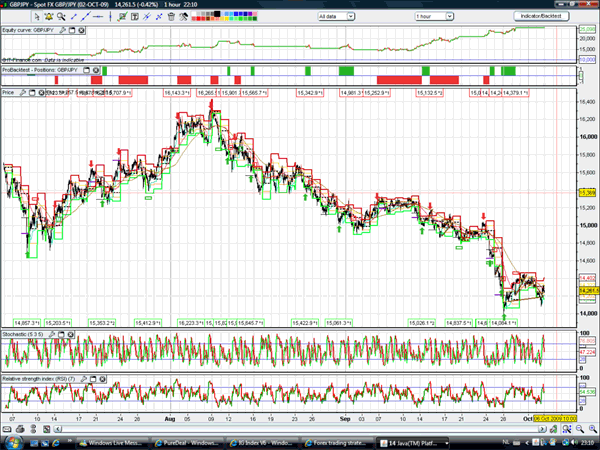Close the Equity curve panel
Image resolution: width=600 pixels, height=450 pixels.
(x=82, y=30)
